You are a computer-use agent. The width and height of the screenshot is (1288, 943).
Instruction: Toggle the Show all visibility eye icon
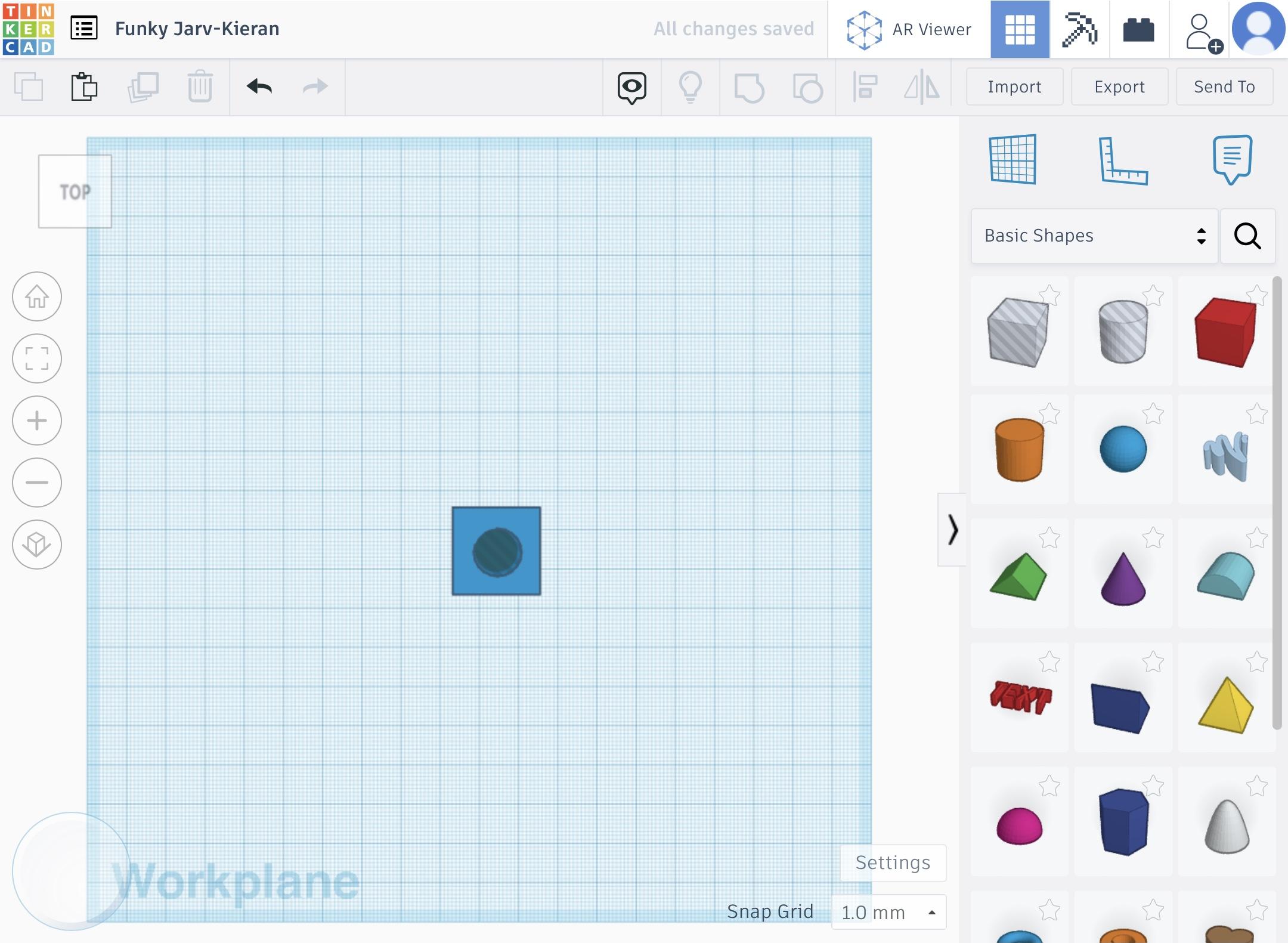[631, 87]
